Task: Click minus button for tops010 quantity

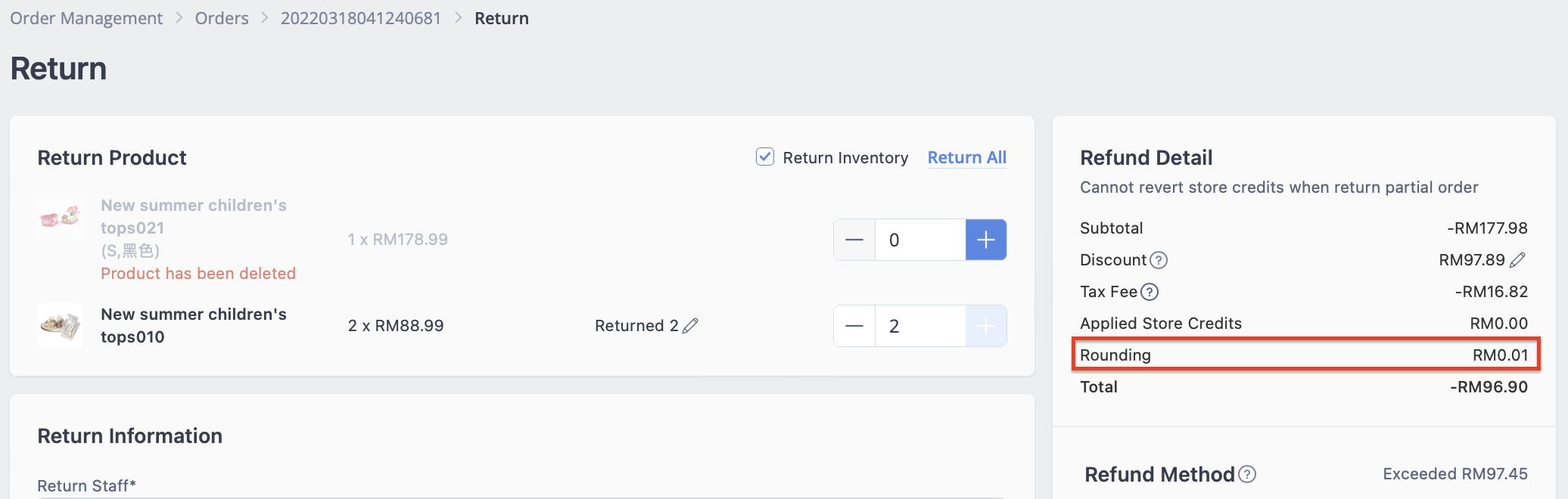Action: click(854, 326)
